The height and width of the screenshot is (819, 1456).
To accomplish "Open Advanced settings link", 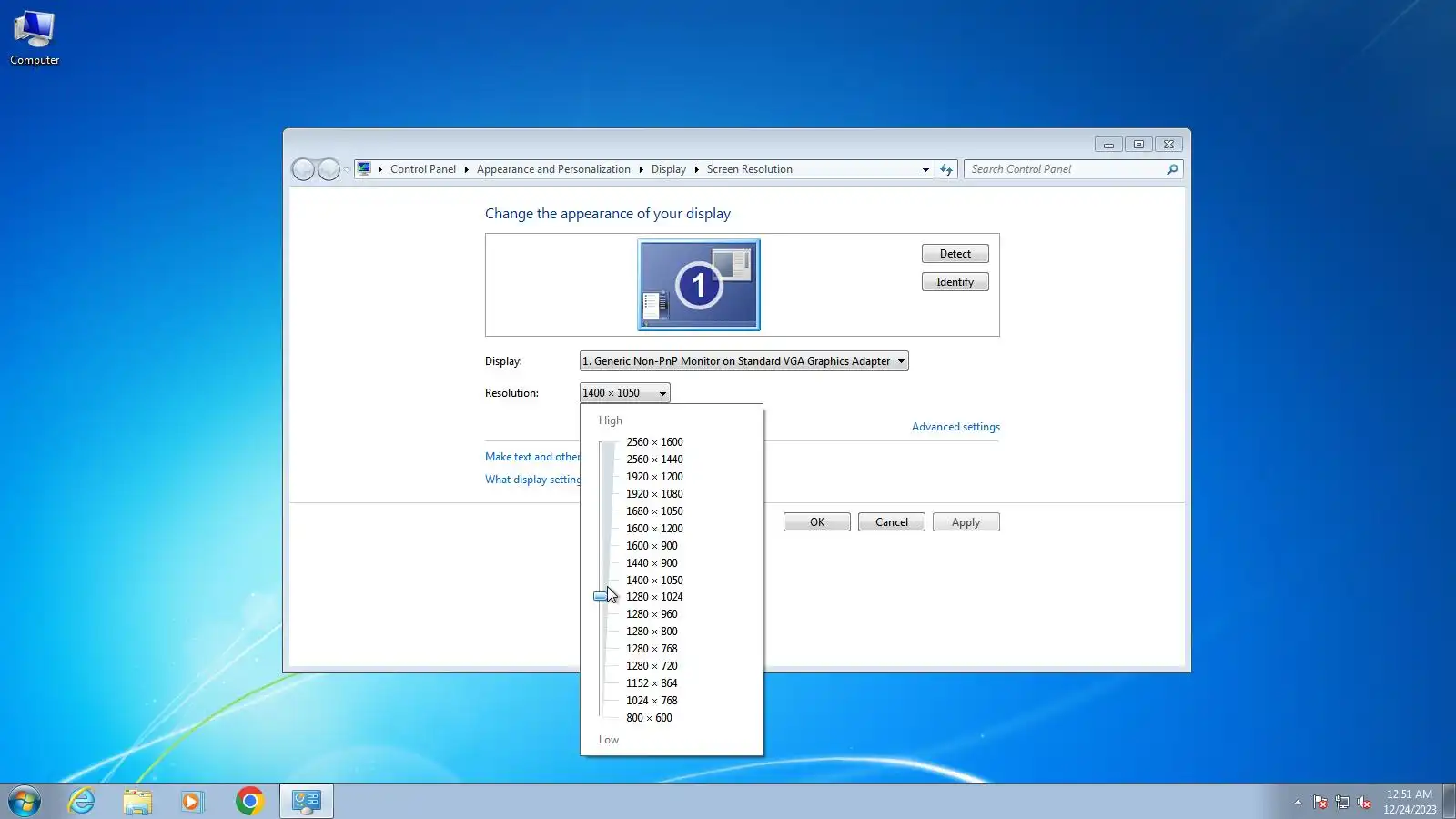I will (x=955, y=427).
